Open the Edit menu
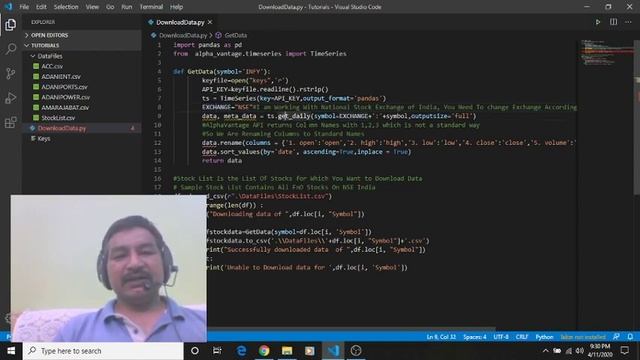 41,7
